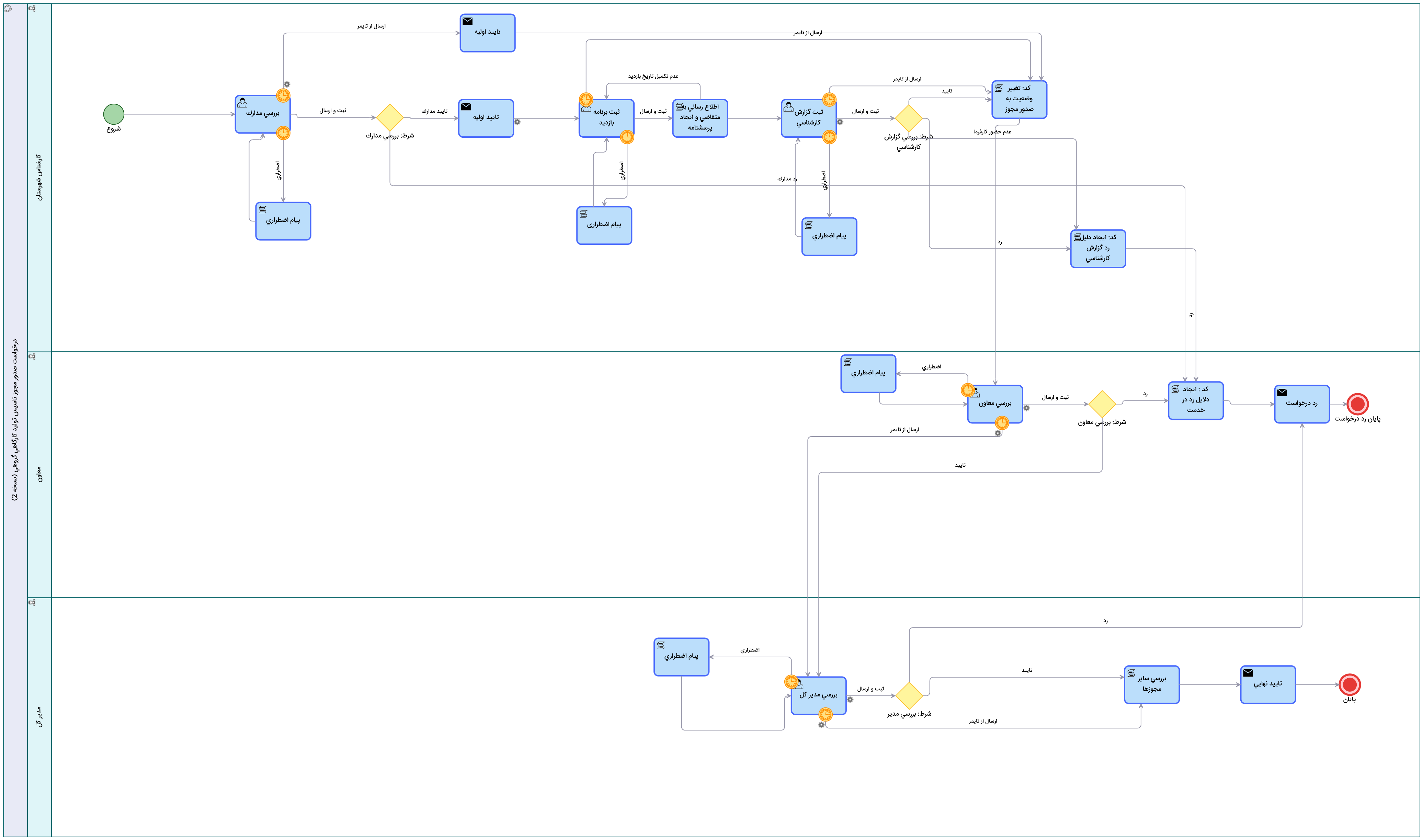Select the upper تاييد اوليه message task

[x=488, y=33]
